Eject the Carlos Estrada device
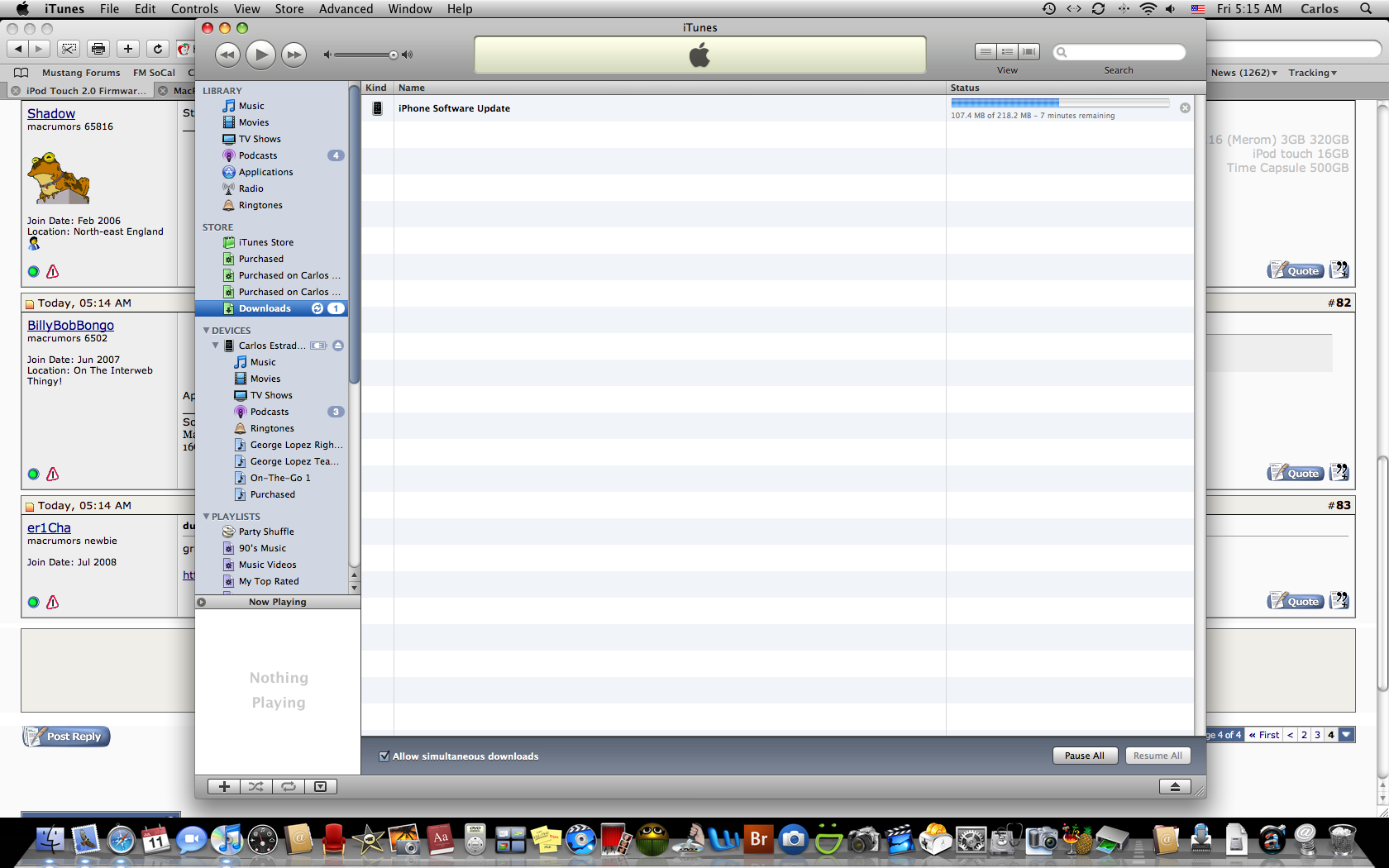 (x=338, y=346)
